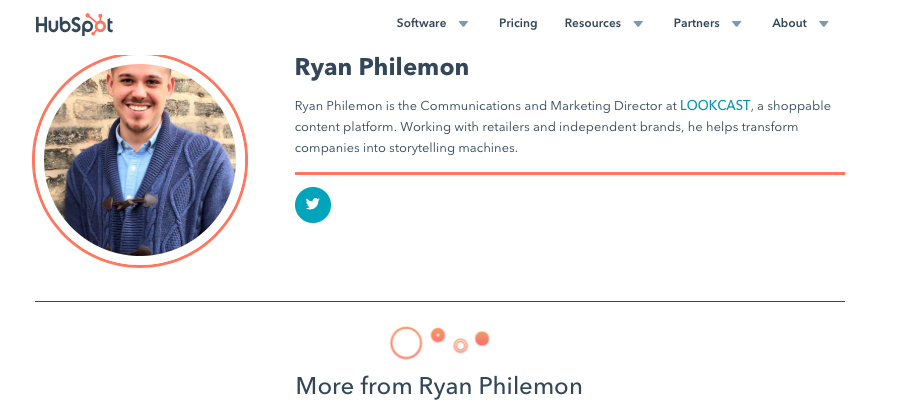The height and width of the screenshot is (418, 909).
Task: Follow the LOOKCAST link in the bio
Action: (x=715, y=105)
